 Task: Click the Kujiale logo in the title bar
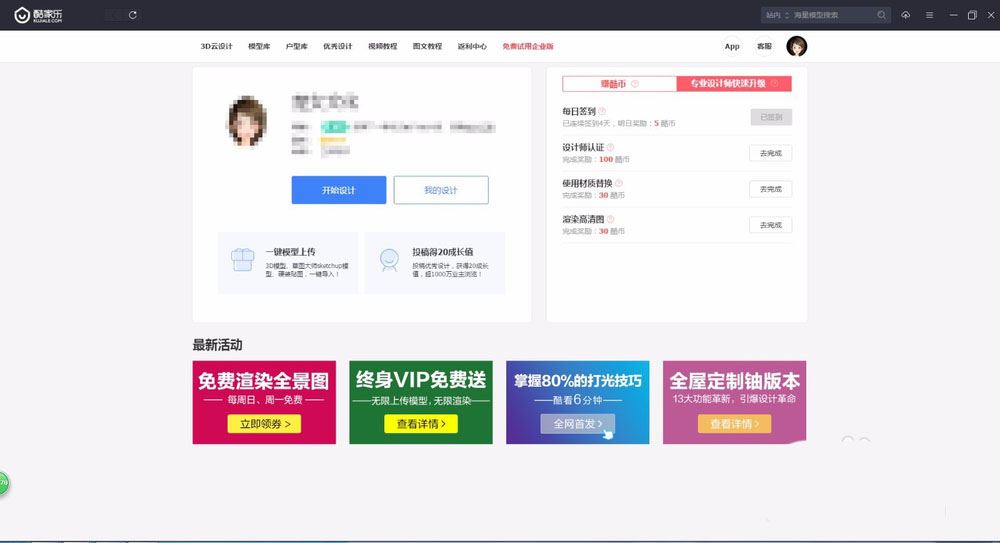38,15
